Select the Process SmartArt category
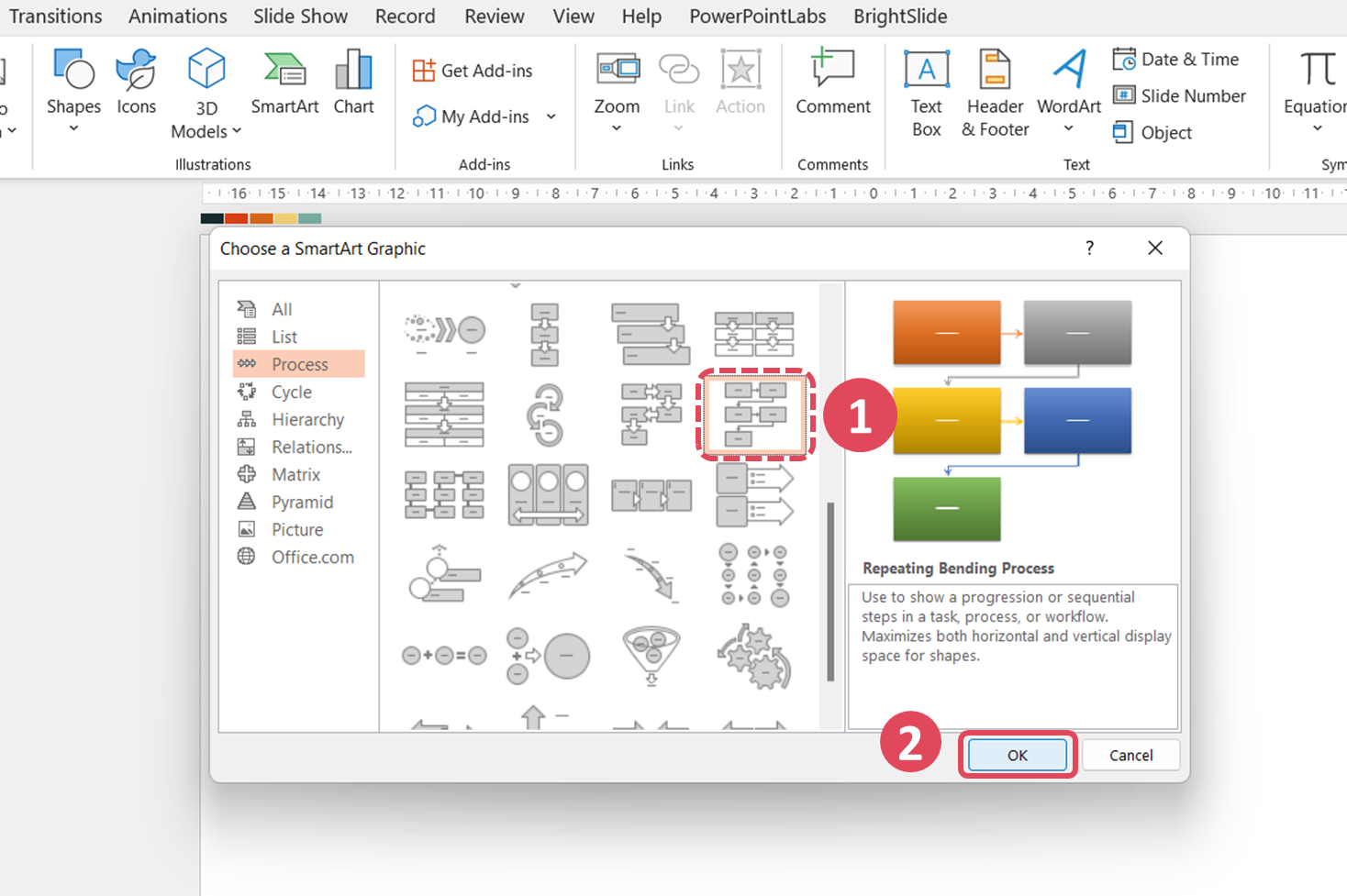Image resolution: width=1347 pixels, height=896 pixels. (299, 364)
